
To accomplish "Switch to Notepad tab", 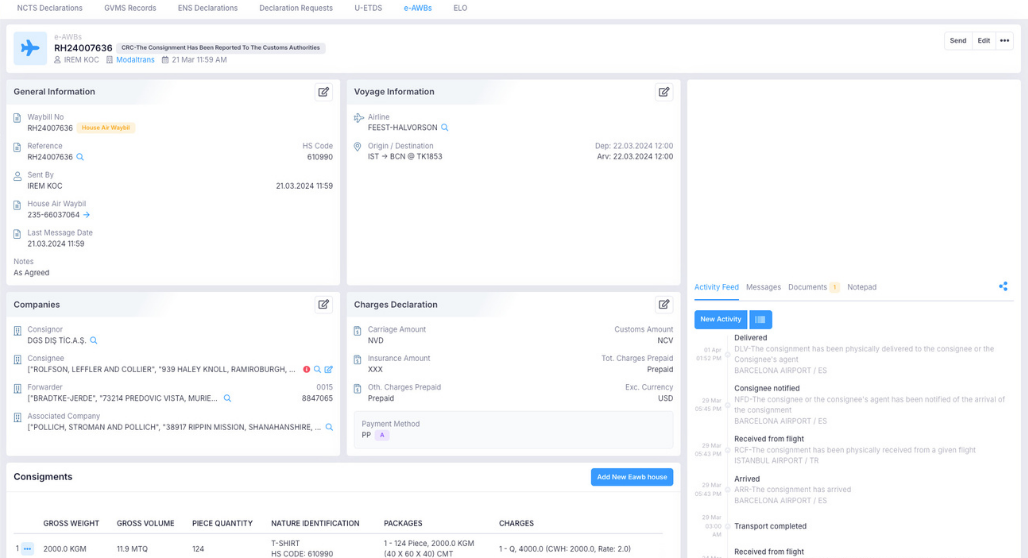I will 861,287.
